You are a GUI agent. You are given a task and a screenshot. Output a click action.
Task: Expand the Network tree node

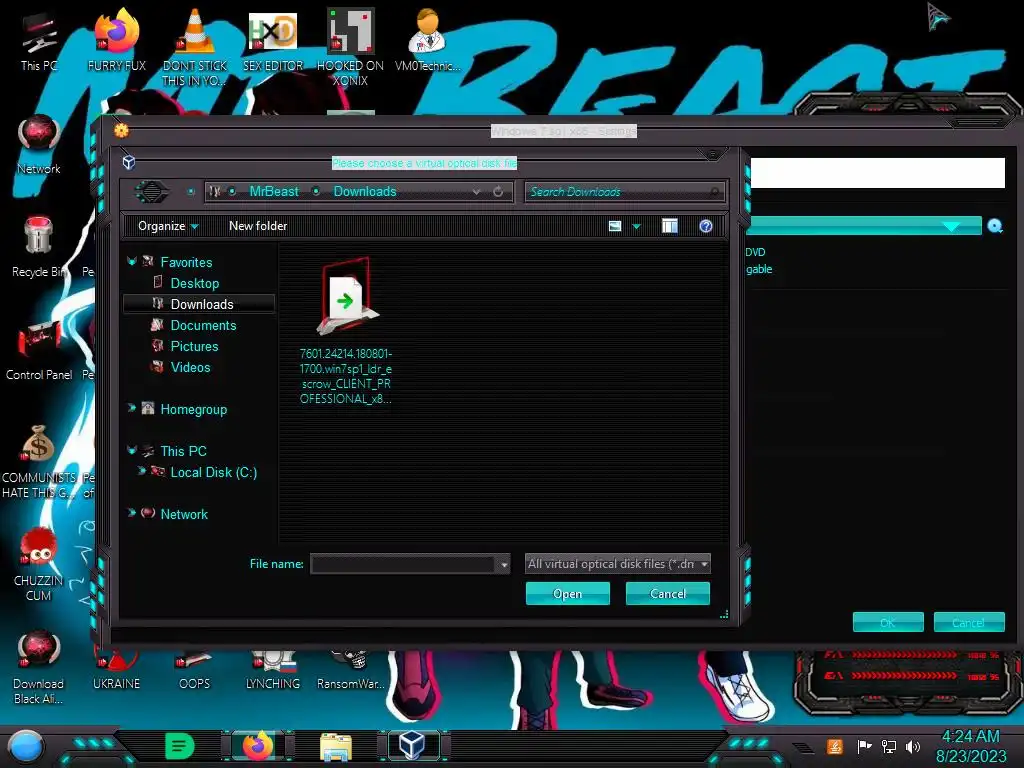click(x=131, y=513)
